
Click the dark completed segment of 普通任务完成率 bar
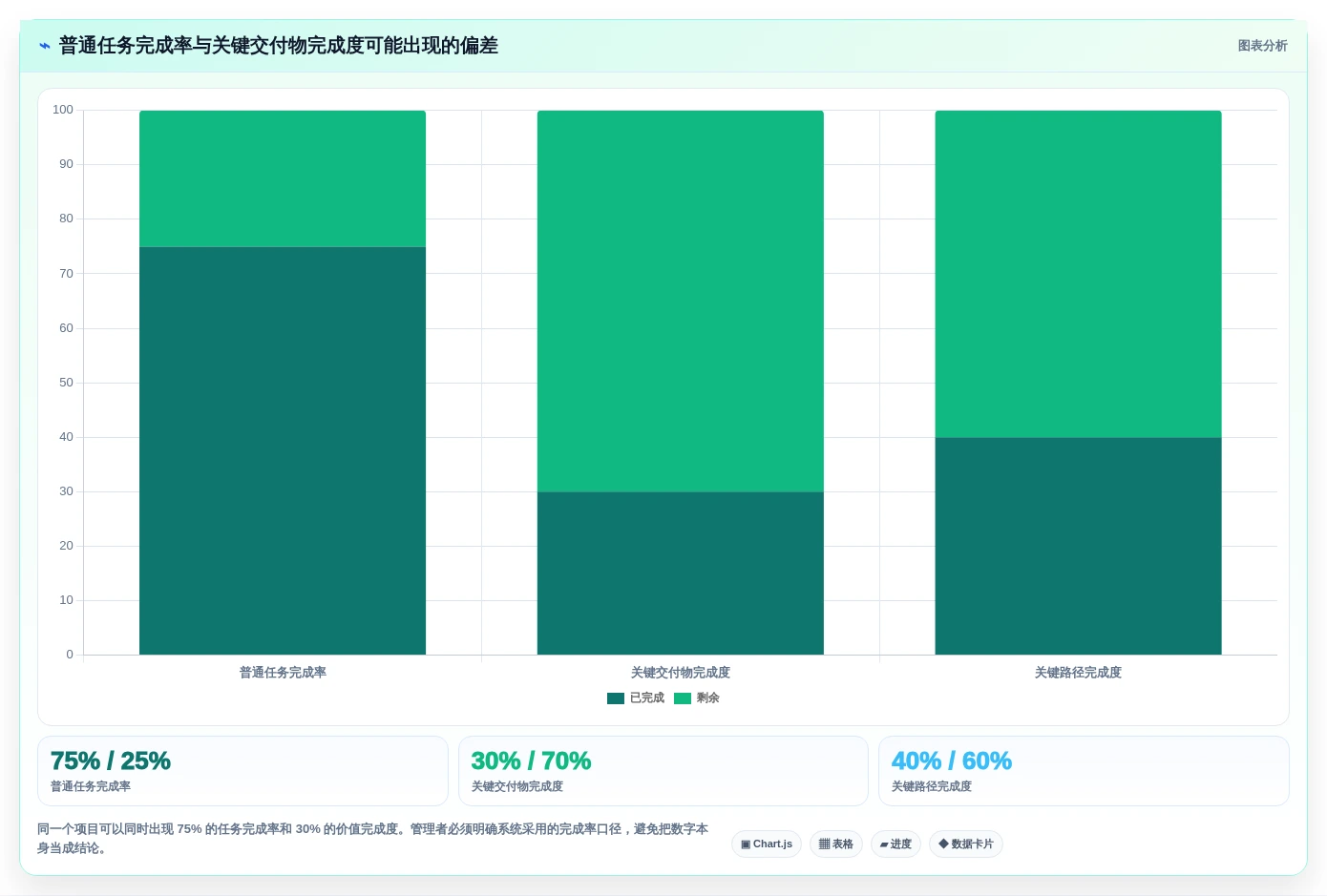tap(283, 450)
